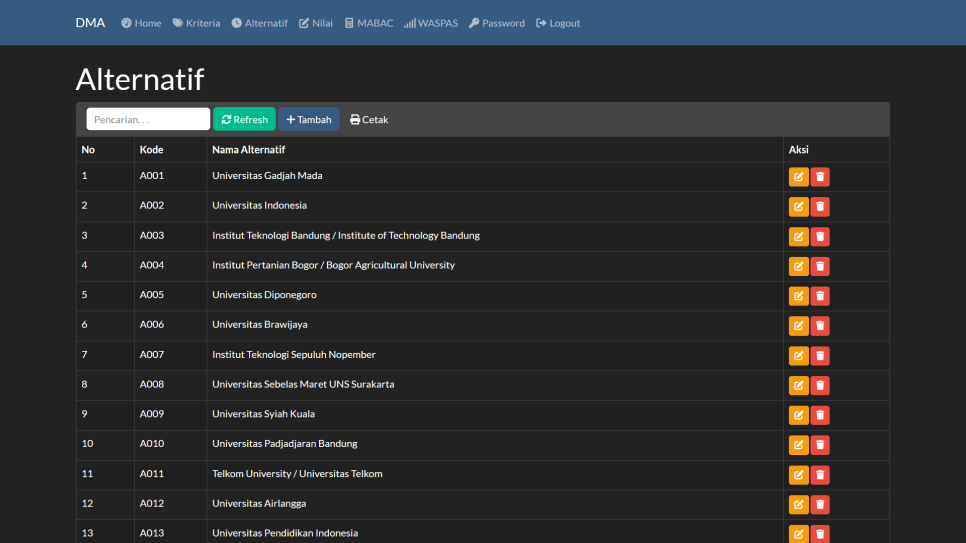Screen dimensions: 966x543
Task: Delete Institut Pertanian Bogor row
Action: coord(820,266)
